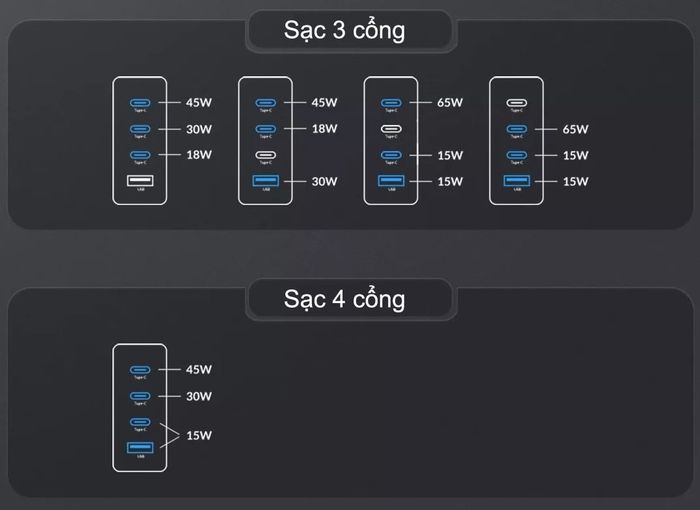Click white Type-C port above the 30W USB-A port
Screen dimensions: 700x510
click(266, 155)
